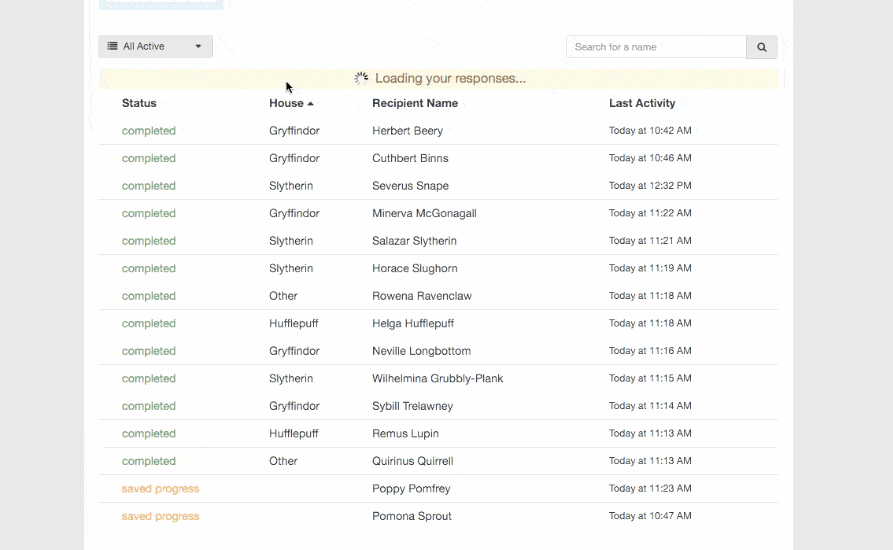
Task: Click Today at 10:42 AM activity time
Action: point(650,130)
